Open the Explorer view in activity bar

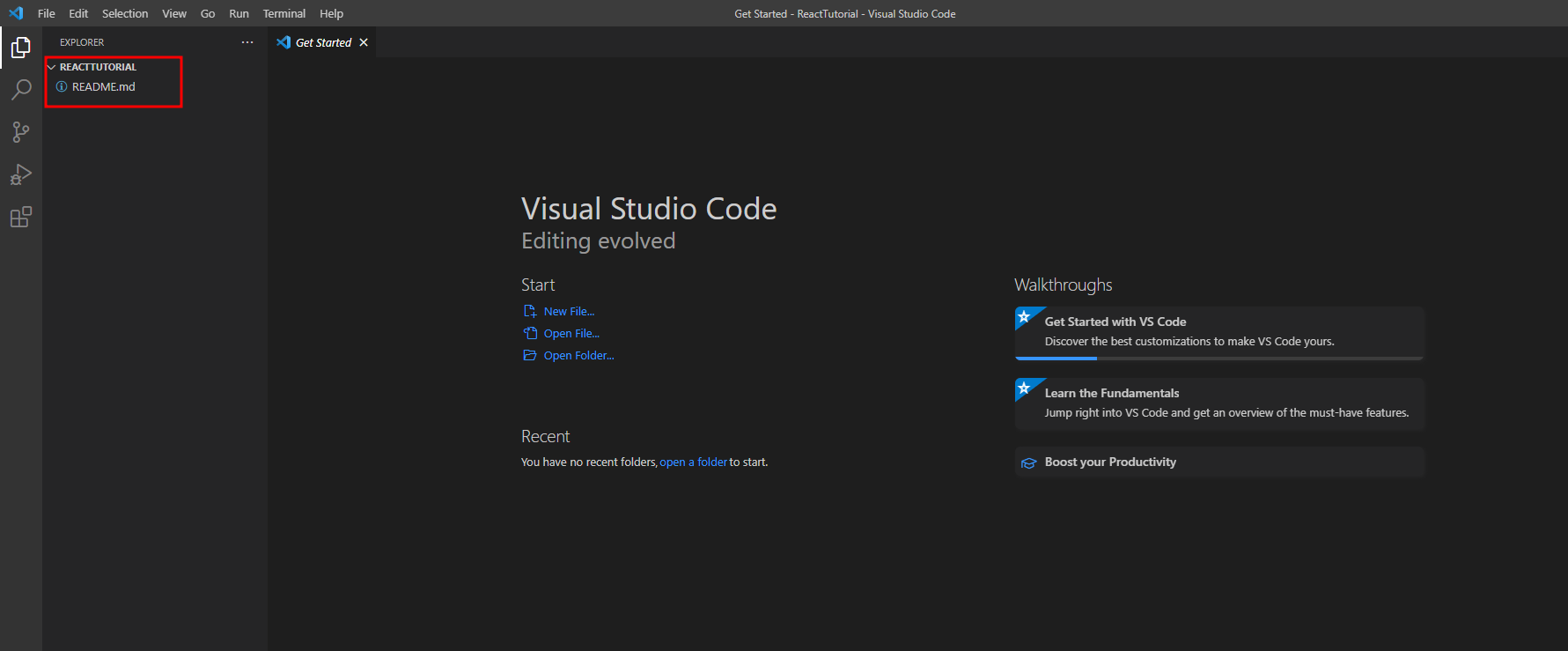[x=21, y=48]
